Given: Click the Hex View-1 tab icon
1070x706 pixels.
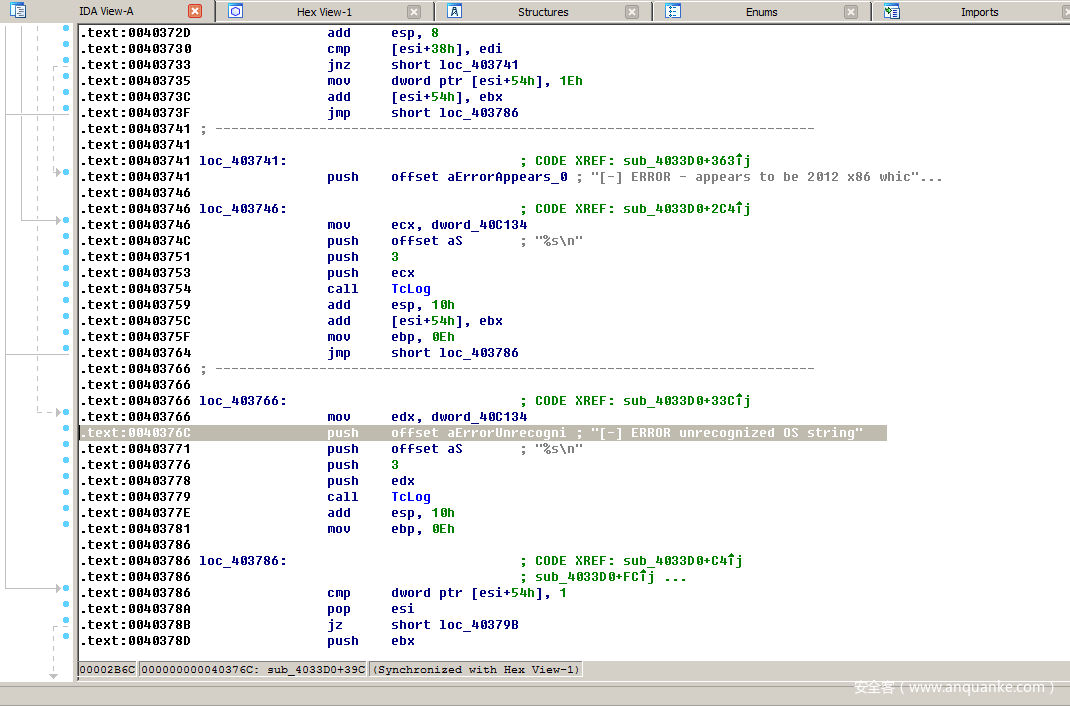Looking at the screenshot, I should 236,11.
